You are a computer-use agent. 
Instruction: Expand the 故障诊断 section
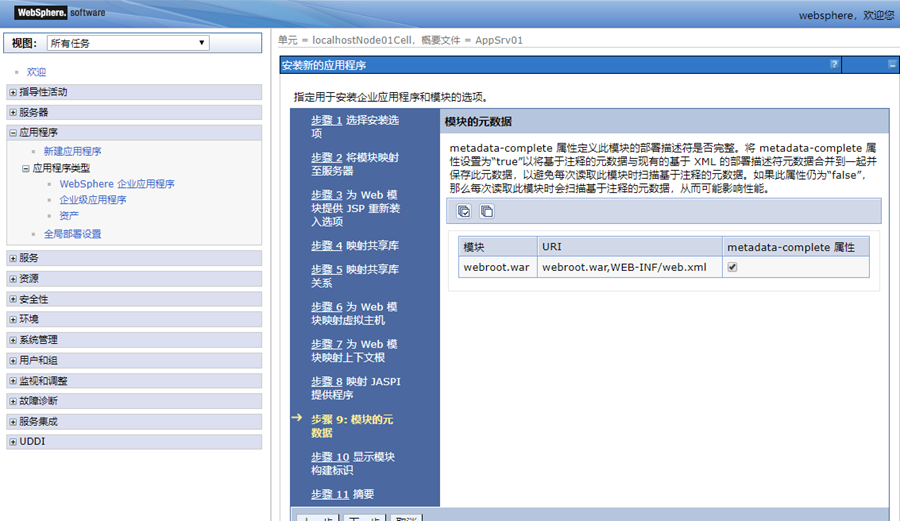(13, 401)
